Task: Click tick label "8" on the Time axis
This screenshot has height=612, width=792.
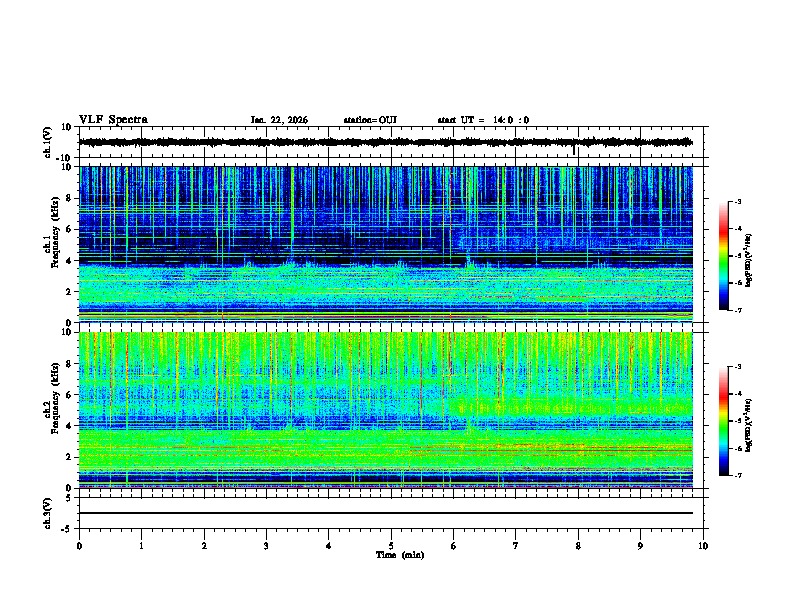Action: click(x=578, y=546)
